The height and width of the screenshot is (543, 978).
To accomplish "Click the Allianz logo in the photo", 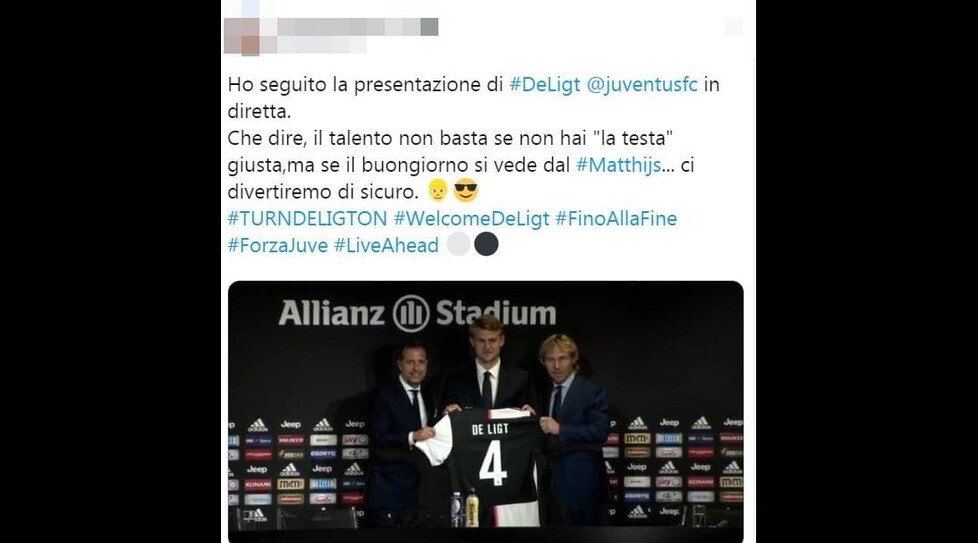I will coord(411,313).
